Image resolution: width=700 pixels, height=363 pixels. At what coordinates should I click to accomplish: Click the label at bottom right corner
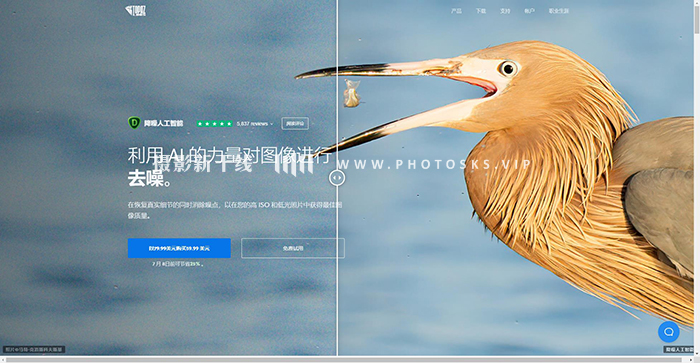tap(679, 349)
